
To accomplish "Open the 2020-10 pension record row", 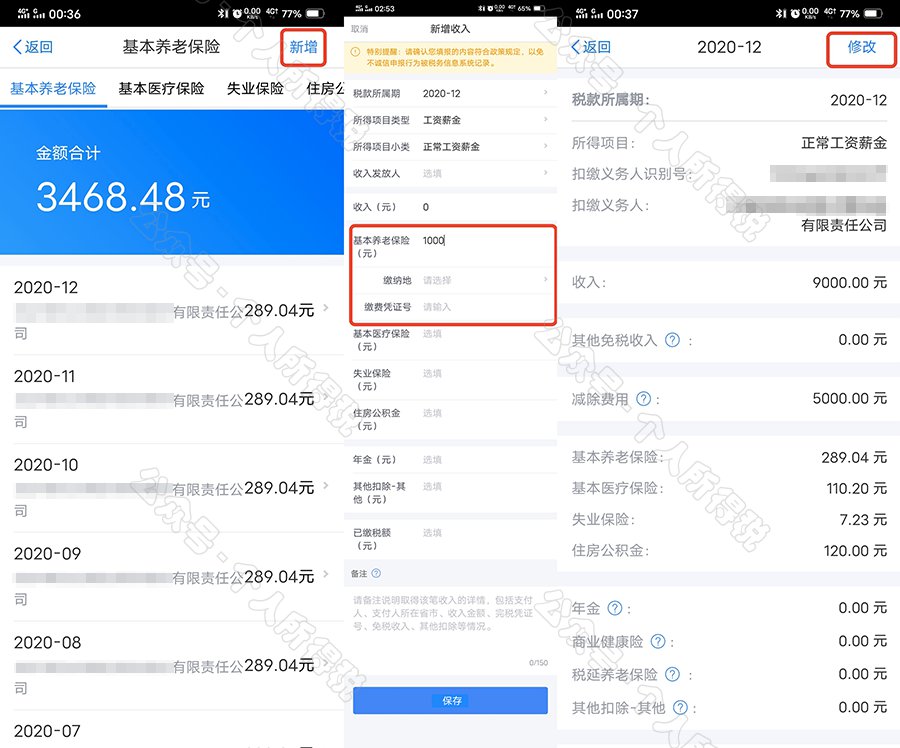I will pyautogui.click(x=172, y=488).
